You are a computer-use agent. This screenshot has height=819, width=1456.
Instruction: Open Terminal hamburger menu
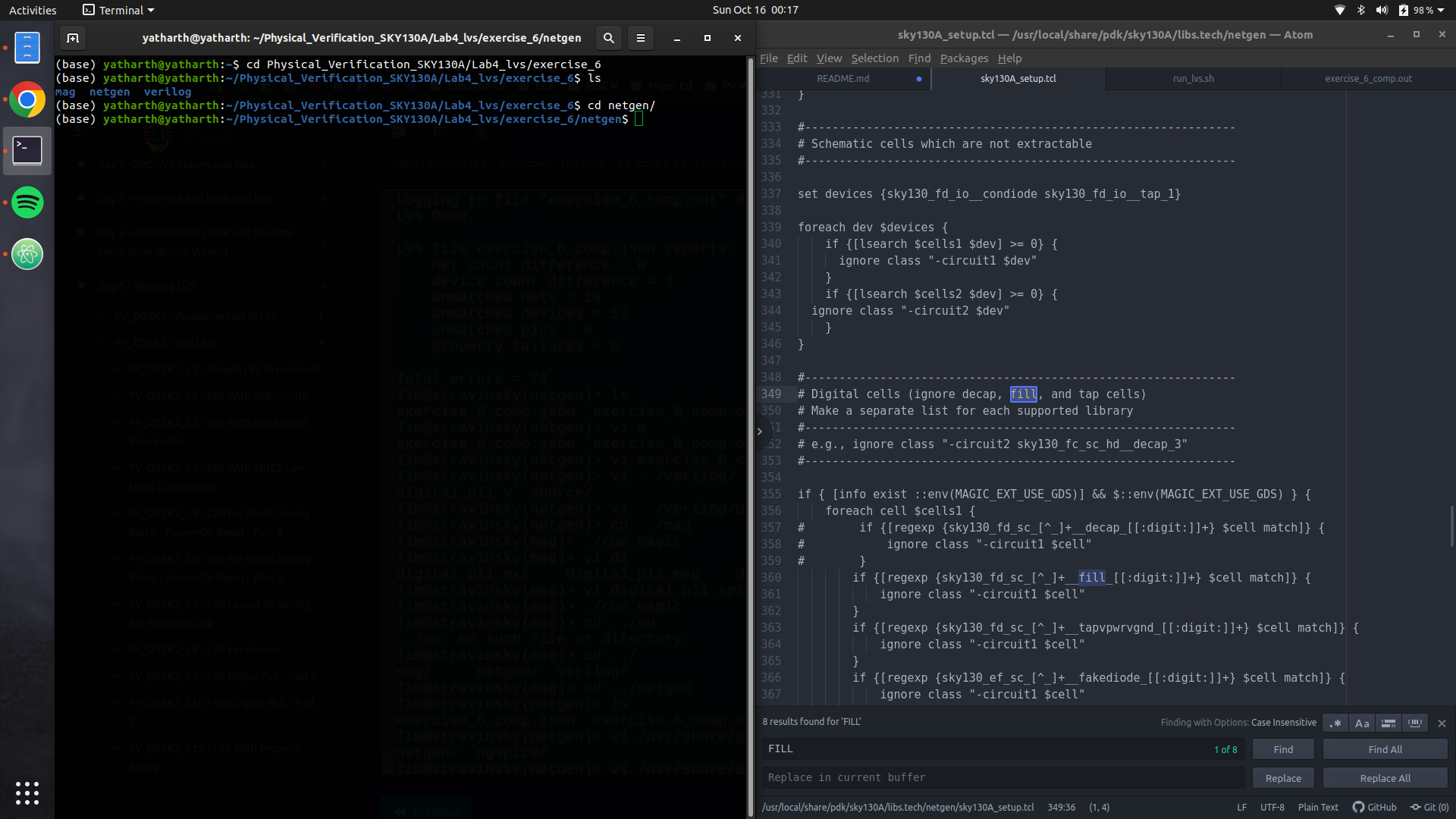640,38
